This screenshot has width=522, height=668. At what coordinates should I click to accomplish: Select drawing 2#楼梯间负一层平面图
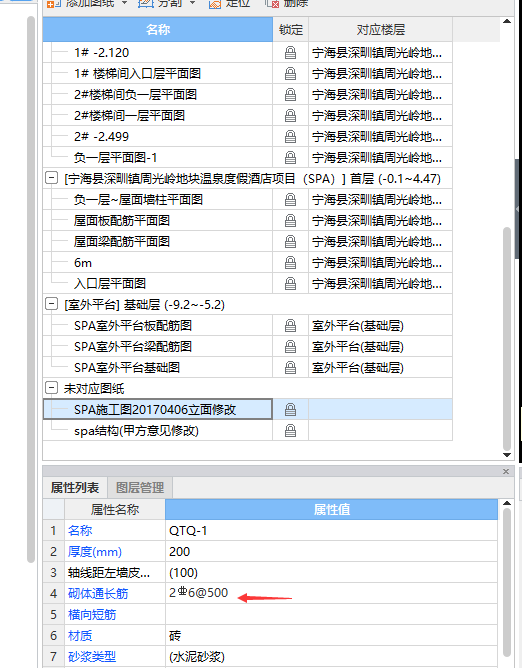click(x=136, y=95)
